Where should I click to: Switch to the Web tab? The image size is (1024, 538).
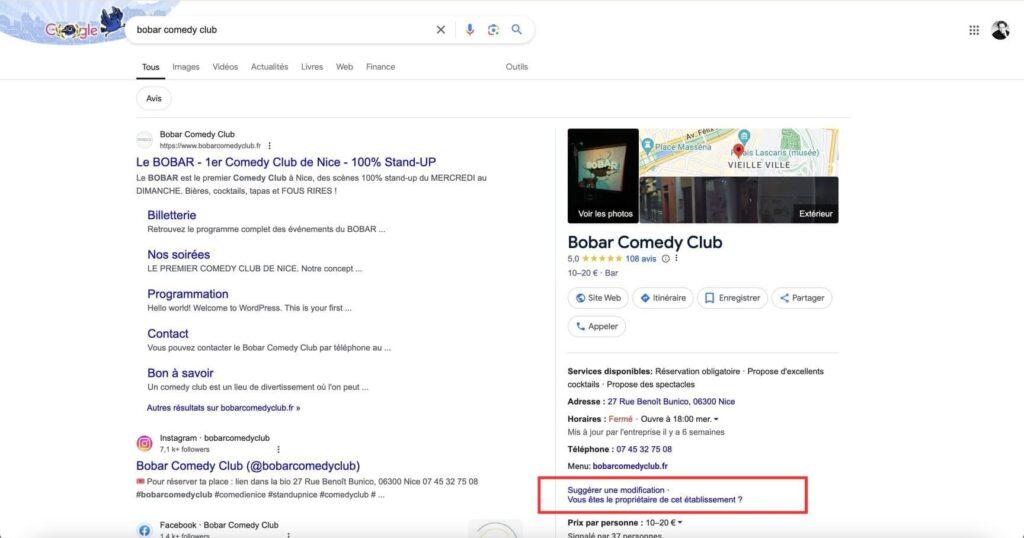[344, 67]
